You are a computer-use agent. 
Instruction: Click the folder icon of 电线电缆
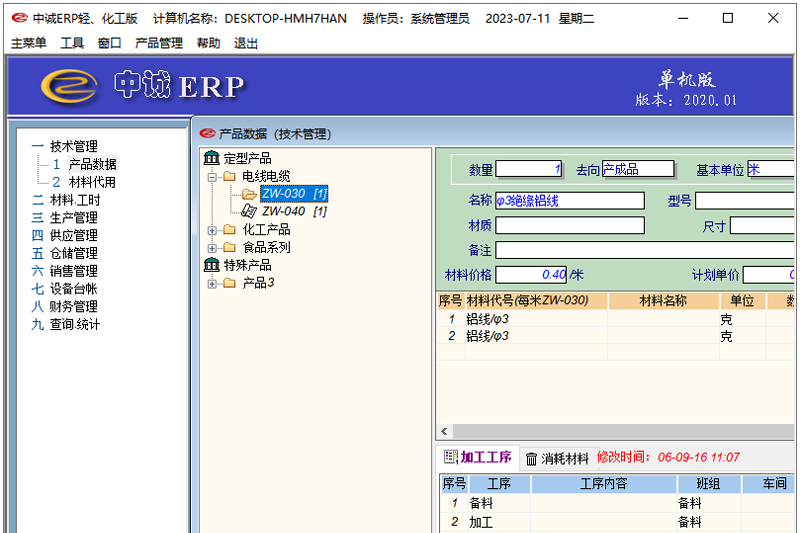coord(230,176)
